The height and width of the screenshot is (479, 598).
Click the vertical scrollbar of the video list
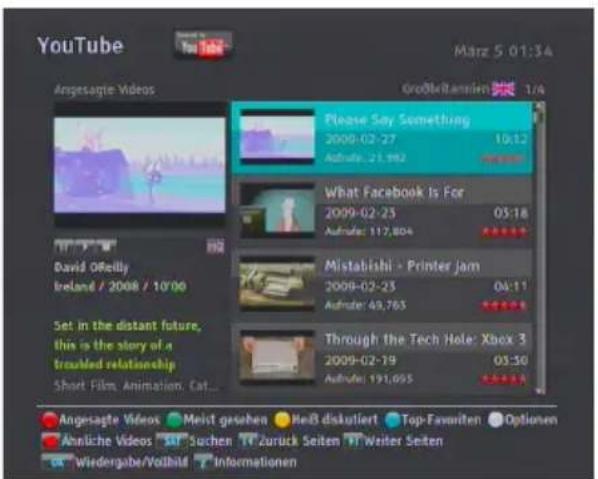540,249
